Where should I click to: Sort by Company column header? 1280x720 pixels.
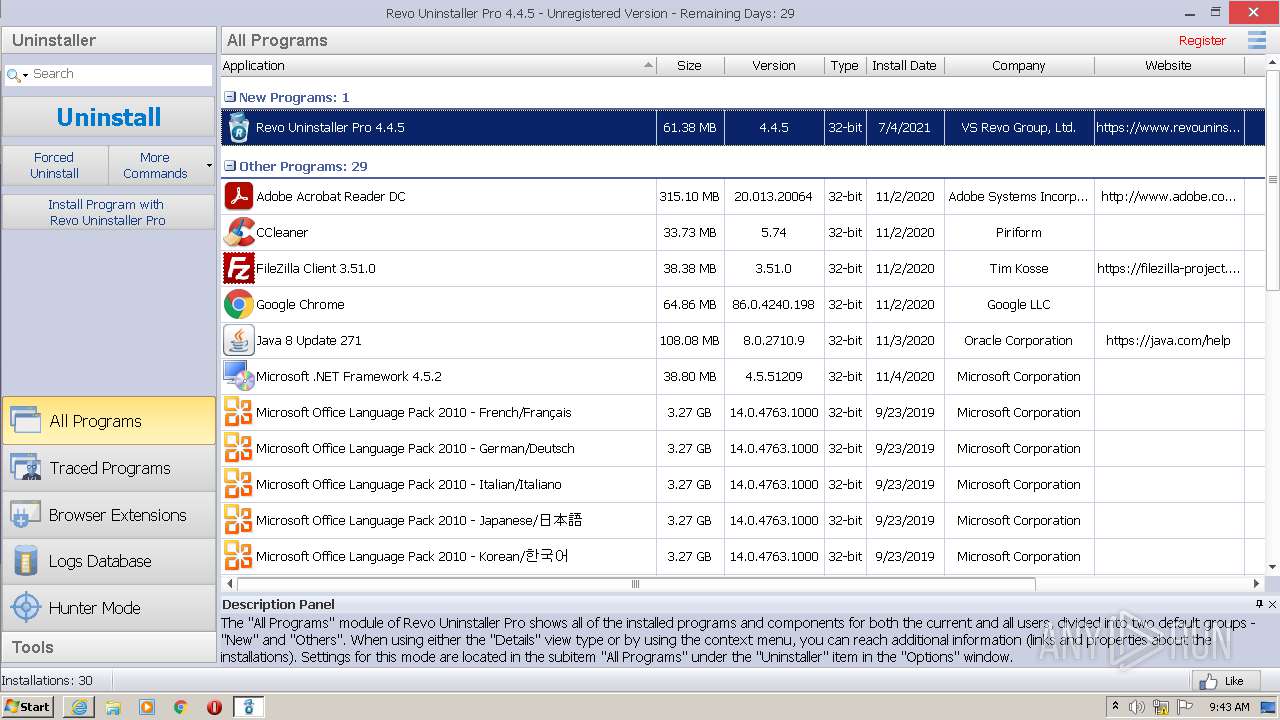pyautogui.click(x=1019, y=65)
